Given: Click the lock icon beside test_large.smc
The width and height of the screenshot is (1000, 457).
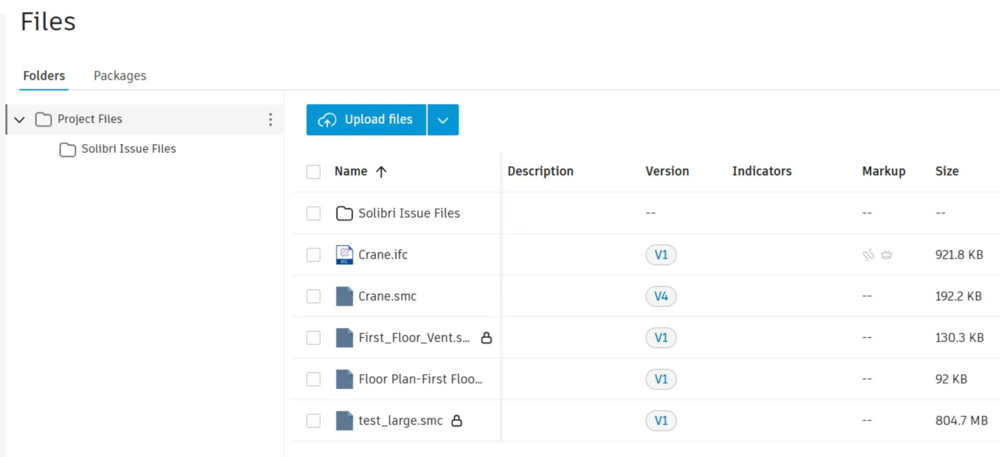Looking at the screenshot, I should point(456,421).
